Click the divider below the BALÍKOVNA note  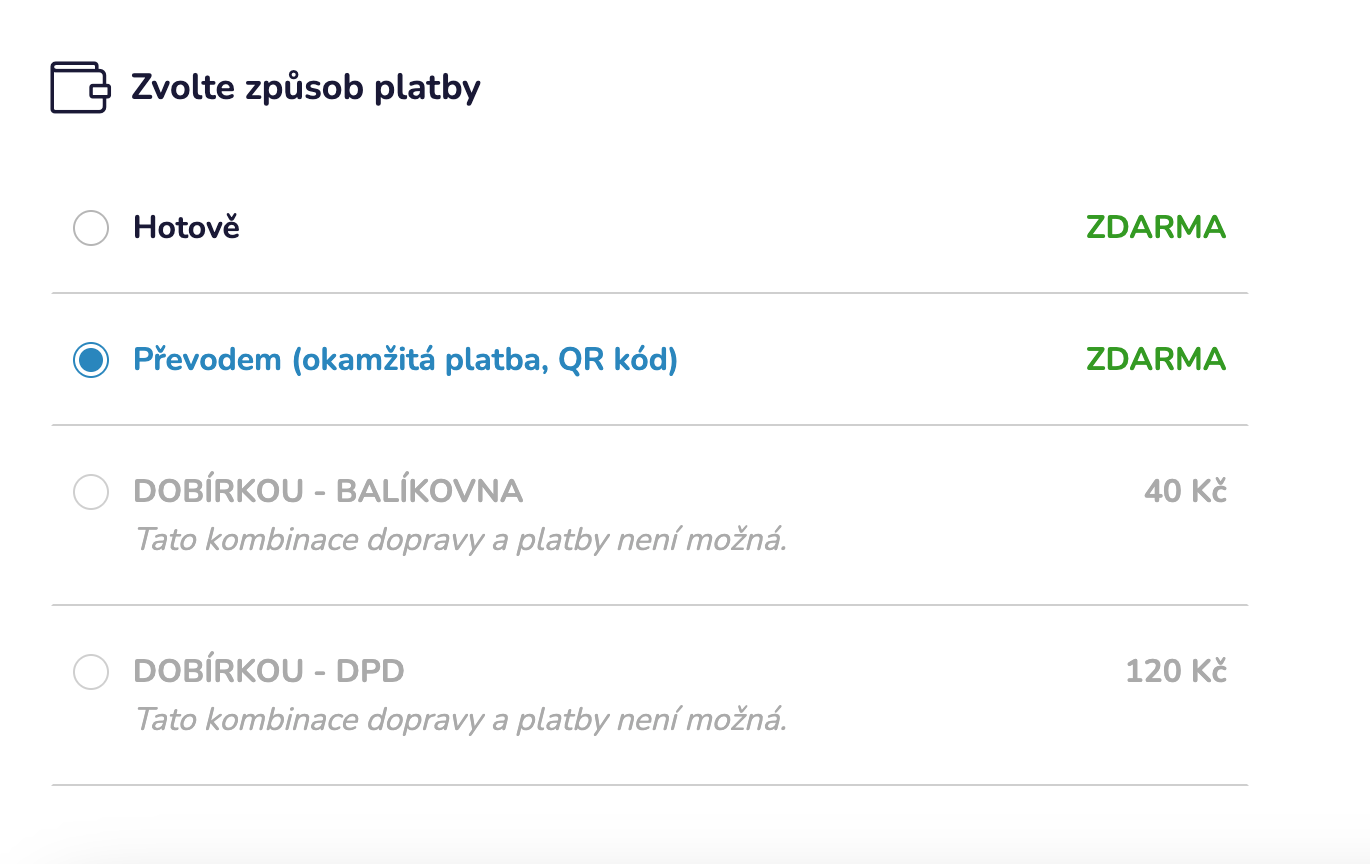pos(650,605)
